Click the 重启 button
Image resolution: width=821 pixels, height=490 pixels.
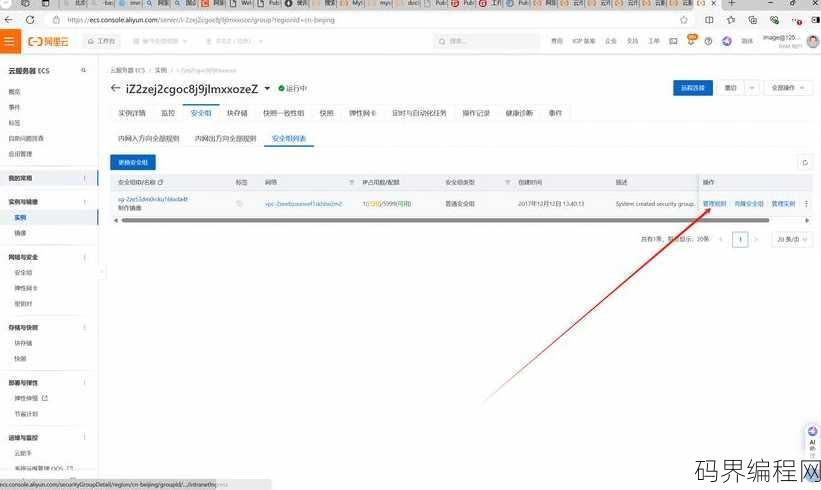(731, 88)
